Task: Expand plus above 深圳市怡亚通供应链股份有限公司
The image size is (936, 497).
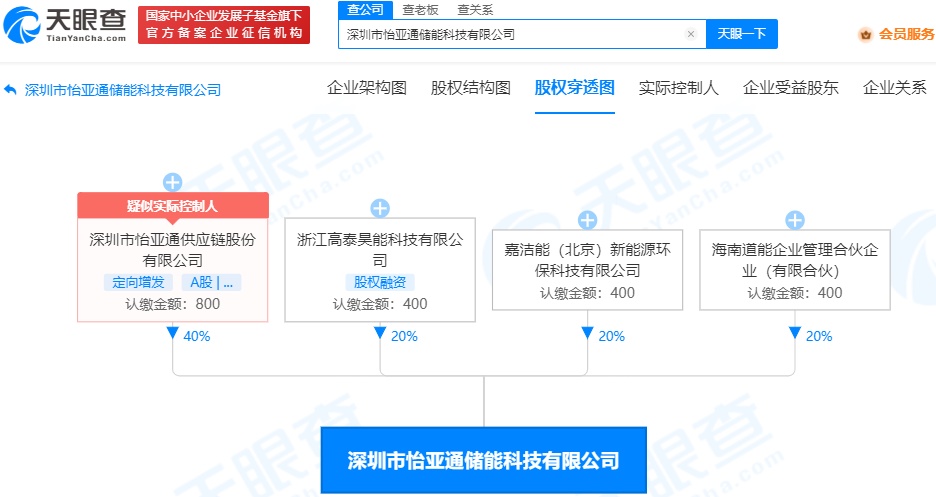Action: click(173, 183)
